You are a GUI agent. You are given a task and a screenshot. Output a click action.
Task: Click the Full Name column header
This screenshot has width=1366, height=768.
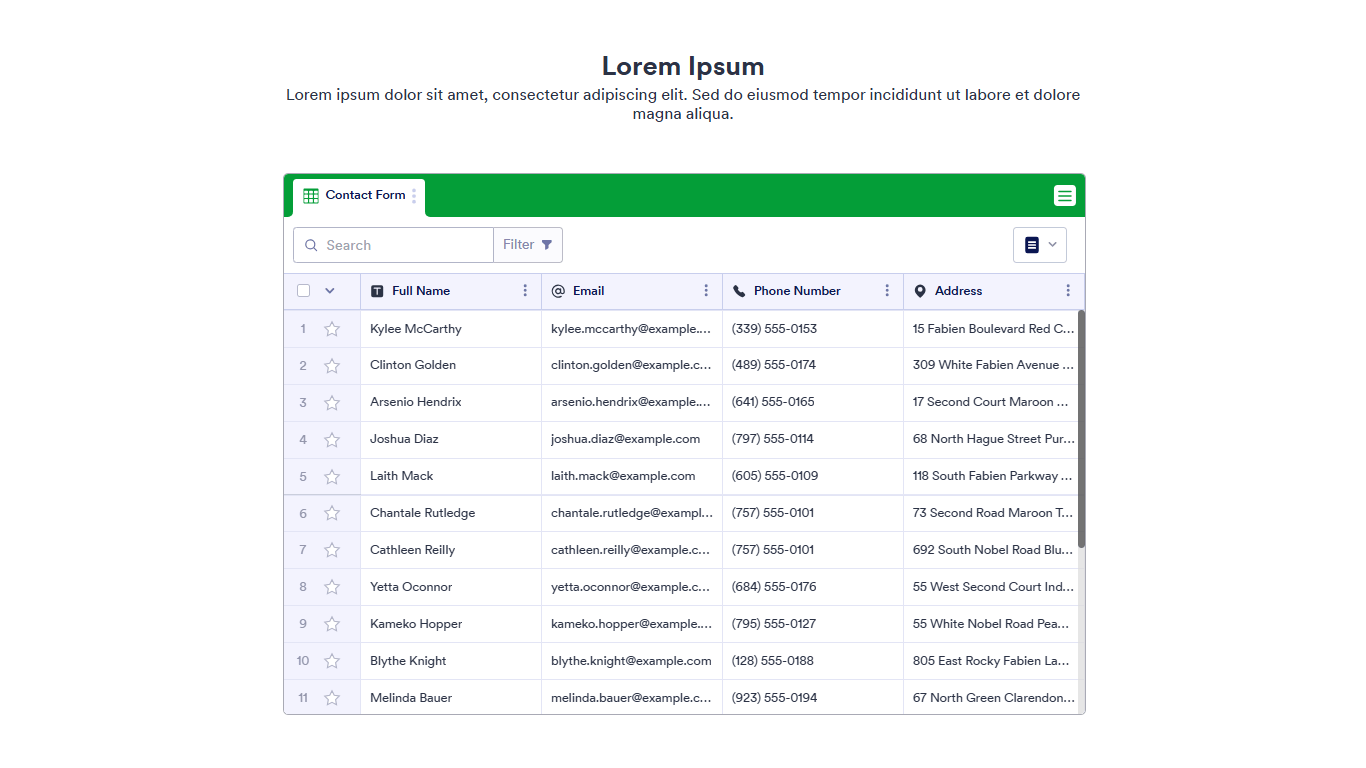(x=421, y=291)
